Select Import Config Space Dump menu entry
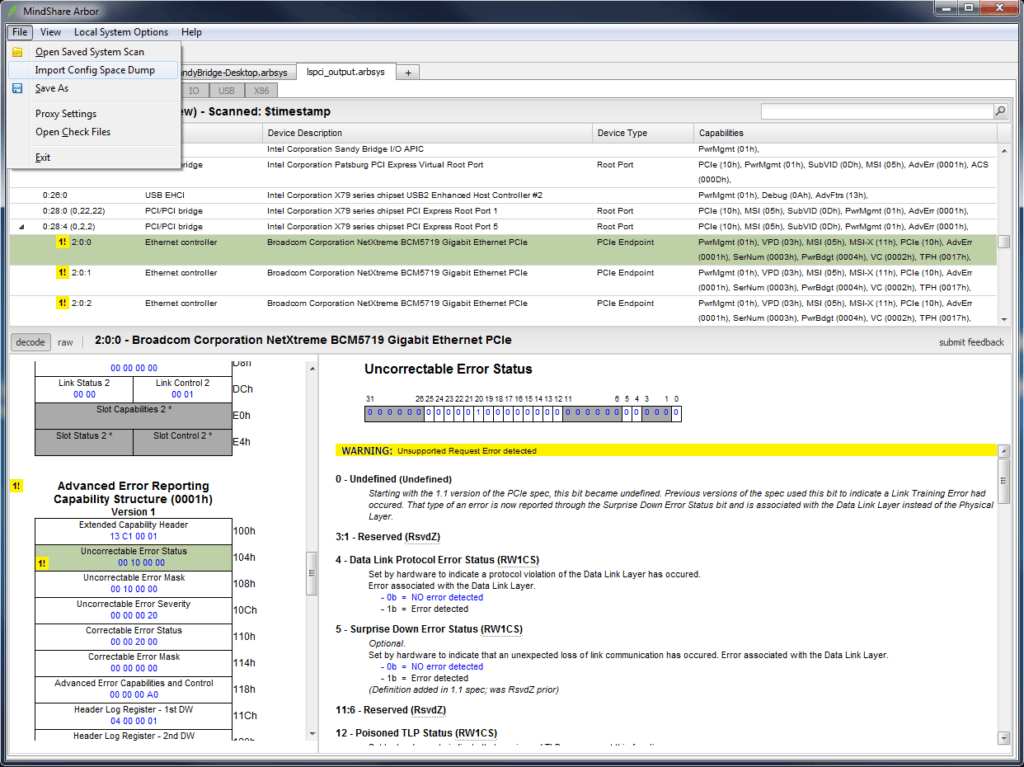The image size is (1024, 767). (94, 70)
